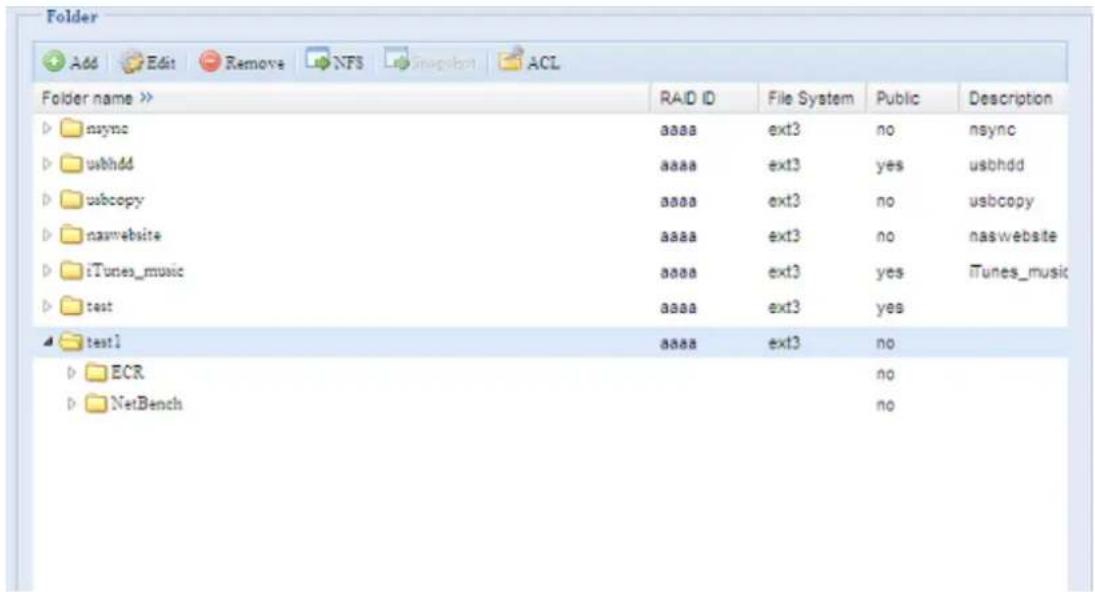Select the ECR subfolder name
Screen dimensions: 1095x592
click(x=127, y=373)
